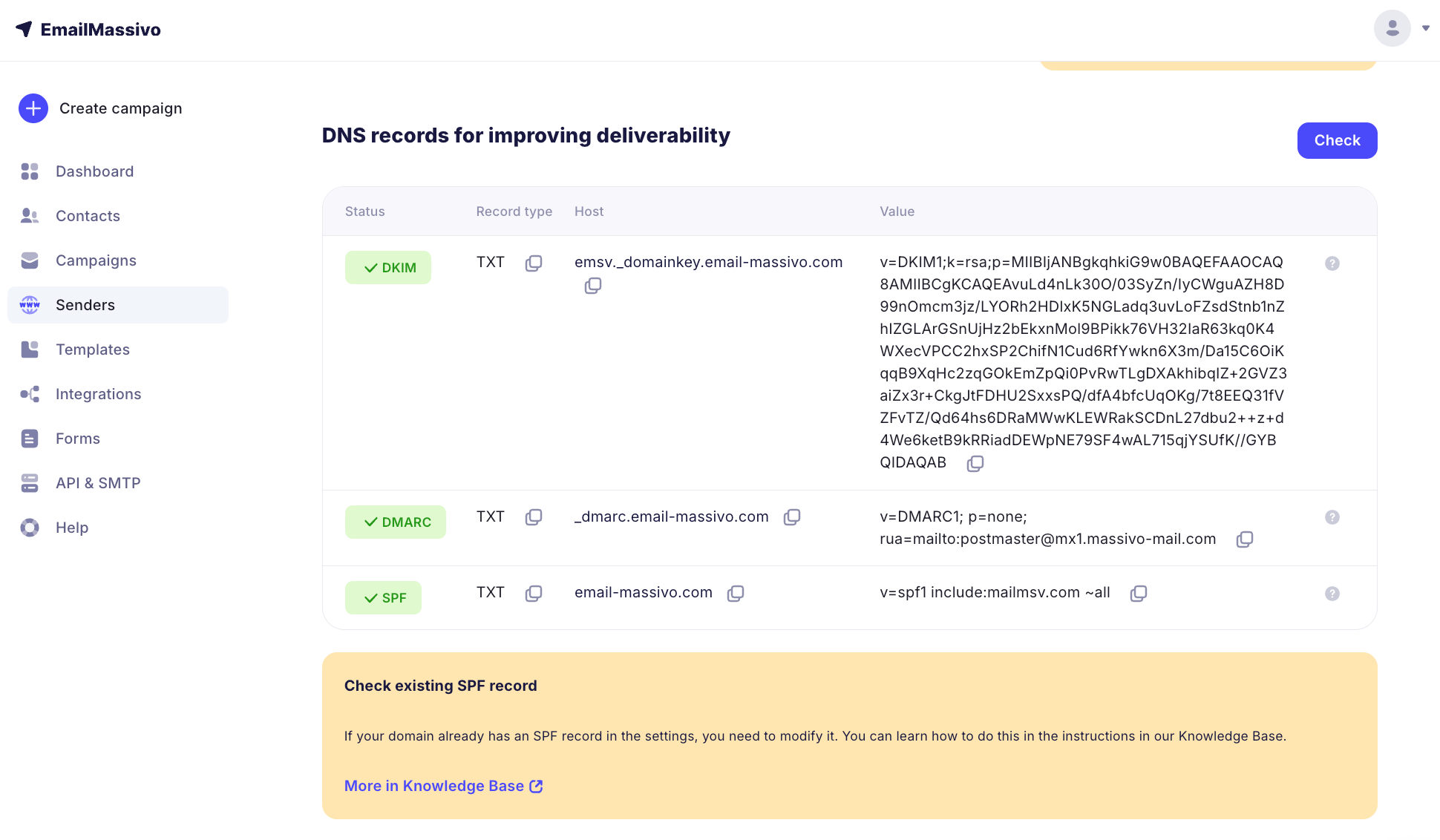Copy the DMARC record value
Image resolution: width=1440 pixels, height=840 pixels.
tap(1245, 539)
